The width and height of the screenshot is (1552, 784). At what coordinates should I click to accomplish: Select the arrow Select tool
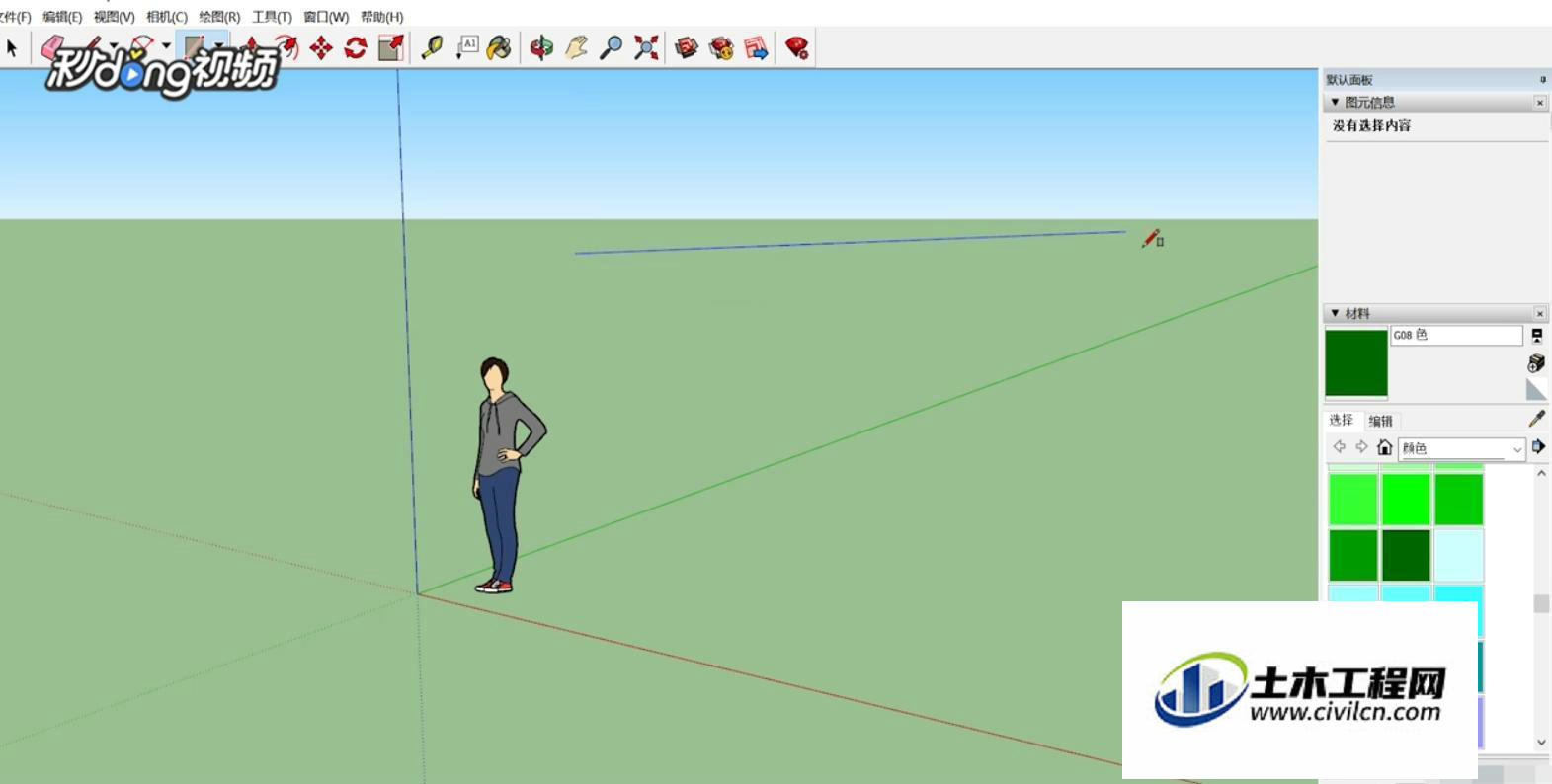12,47
